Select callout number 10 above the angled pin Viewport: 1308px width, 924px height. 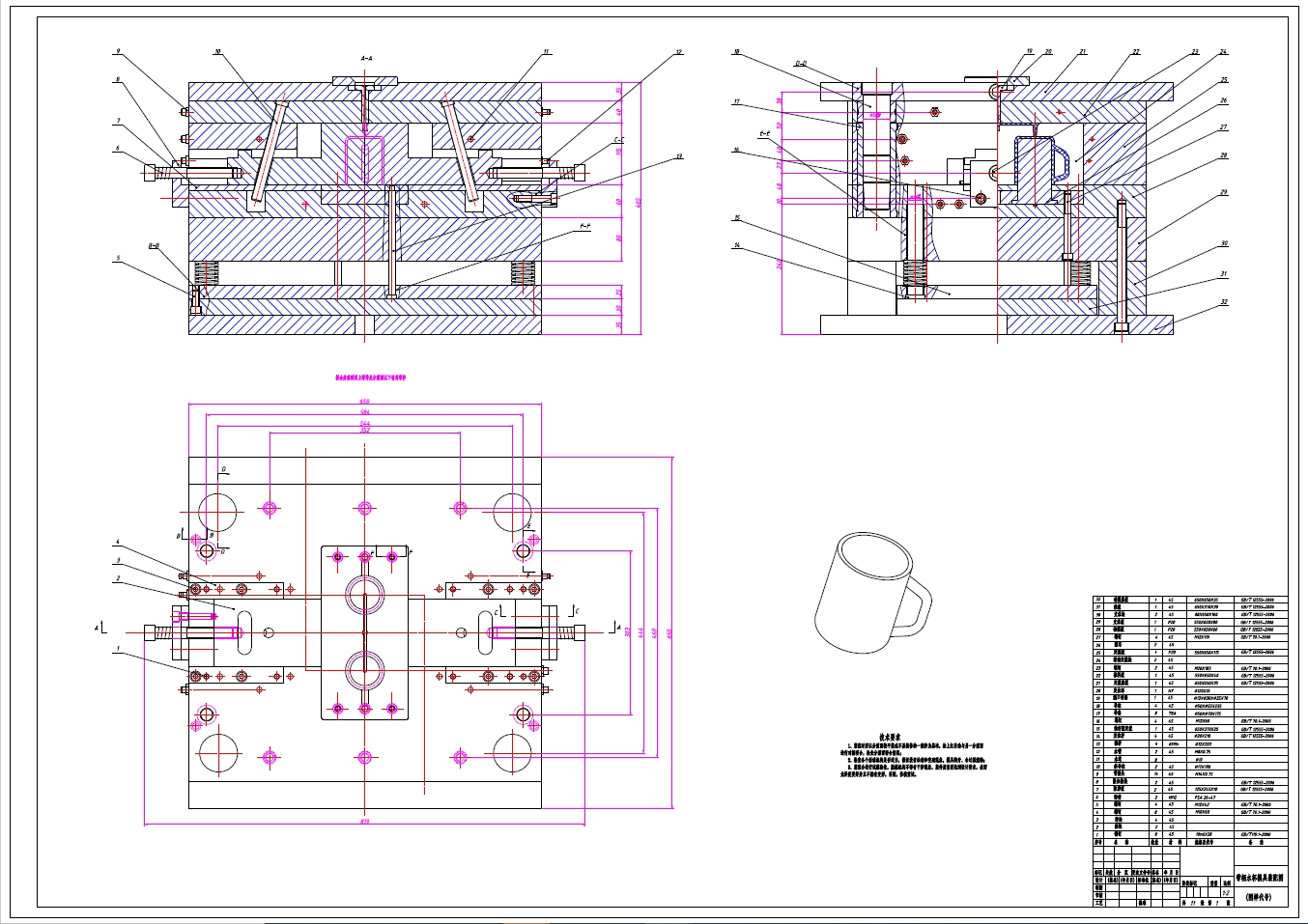[x=217, y=51]
